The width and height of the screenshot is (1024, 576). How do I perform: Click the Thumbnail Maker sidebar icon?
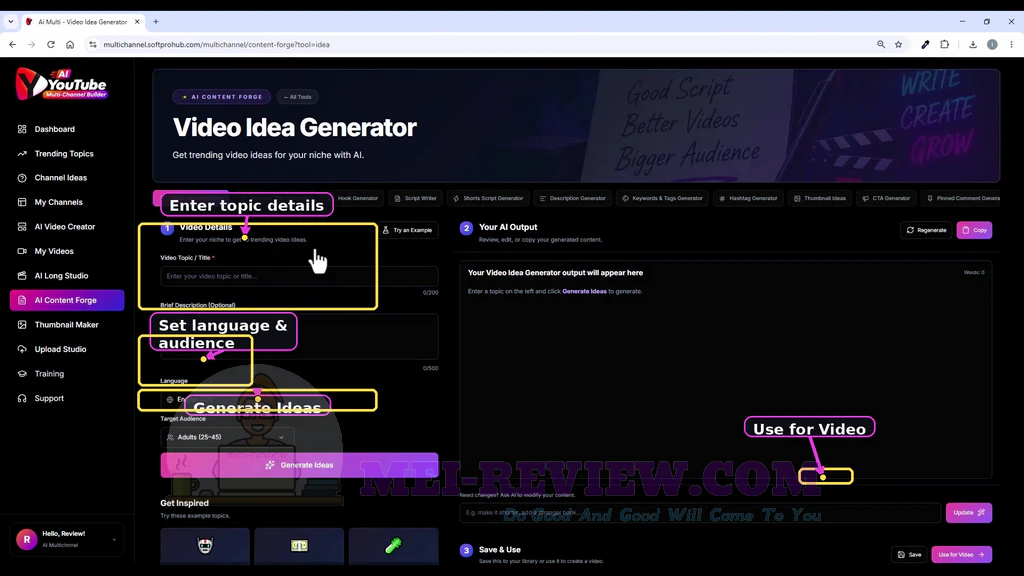(x=22, y=325)
